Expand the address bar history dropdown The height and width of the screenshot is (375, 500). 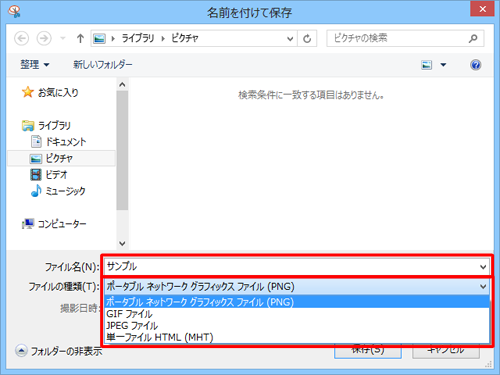click(x=290, y=39)
